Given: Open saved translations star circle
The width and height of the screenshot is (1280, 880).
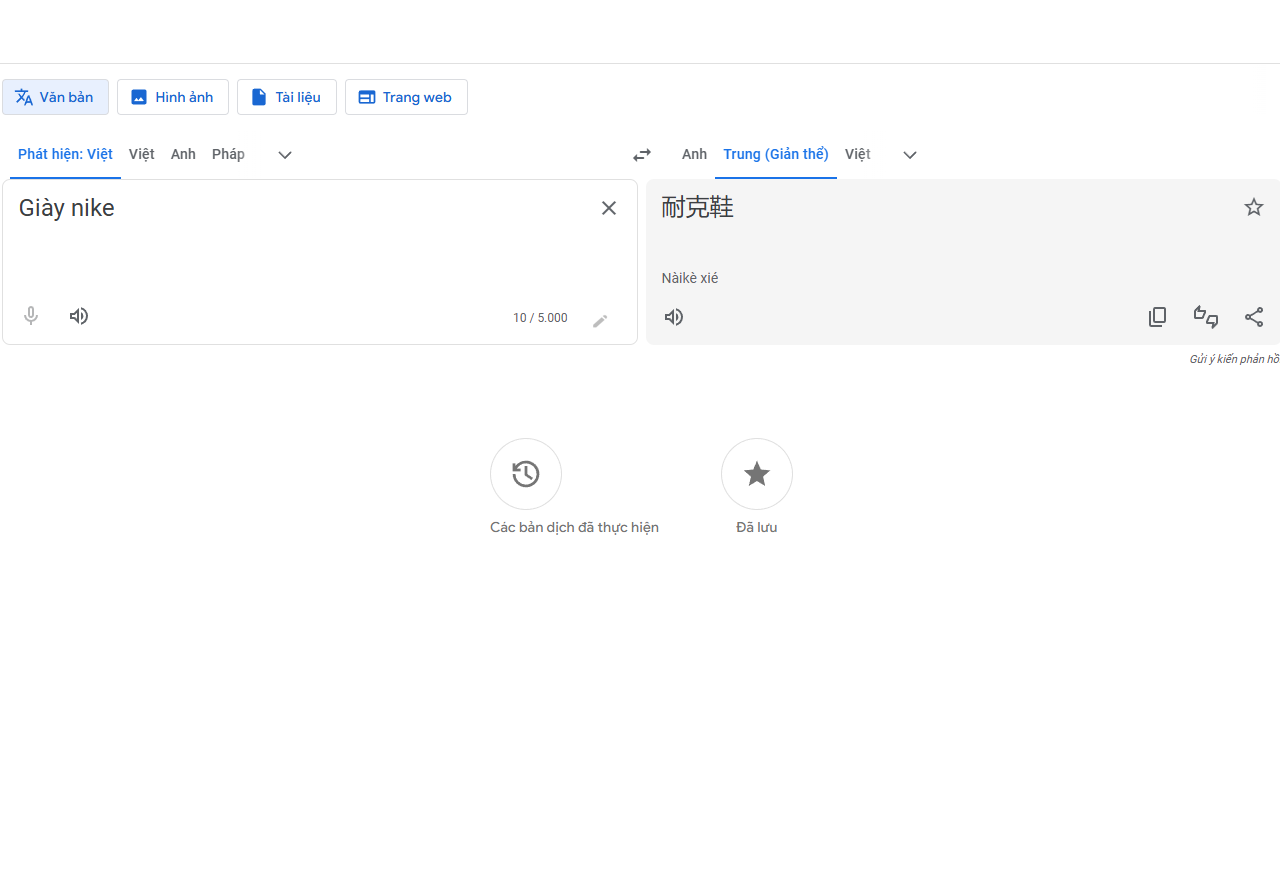Looking at the screenshot, I should 757,474.
